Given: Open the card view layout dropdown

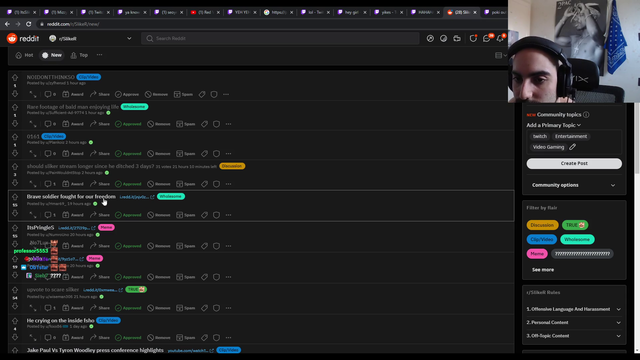Looking at the screenshot, I should (x=501, y=55).
